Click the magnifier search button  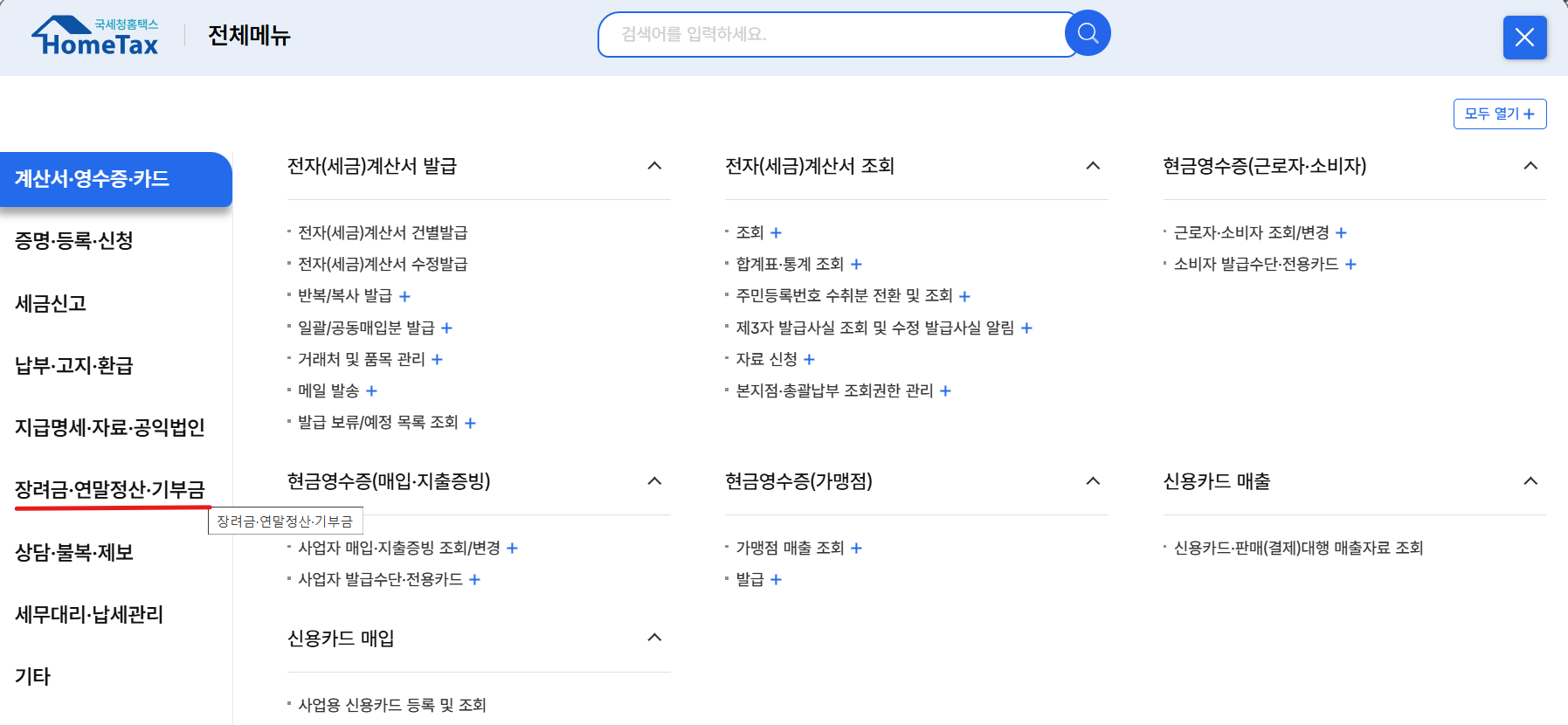[1088, 33]
